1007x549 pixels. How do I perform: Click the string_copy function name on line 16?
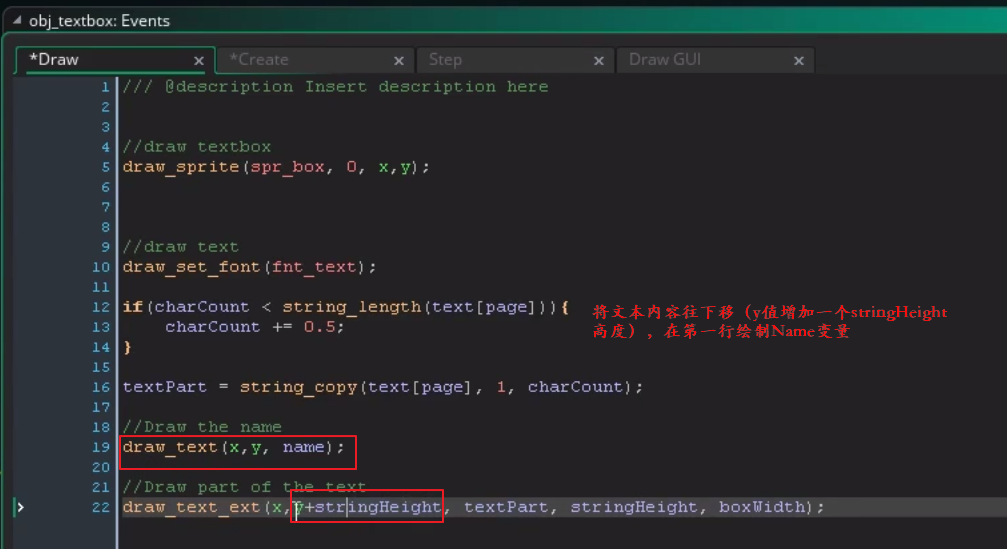pyautogui.click(x=298, y=387)
